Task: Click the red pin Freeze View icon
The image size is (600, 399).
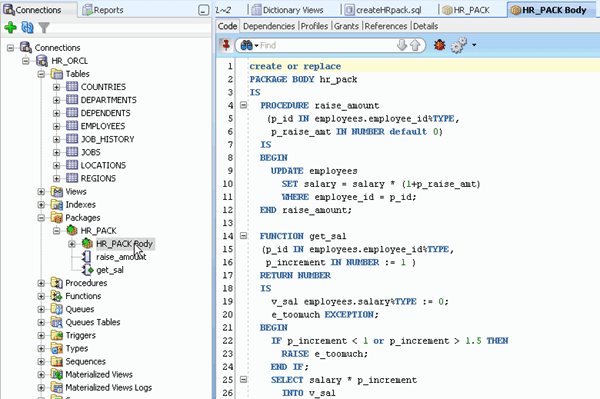Action: point(226,45)
